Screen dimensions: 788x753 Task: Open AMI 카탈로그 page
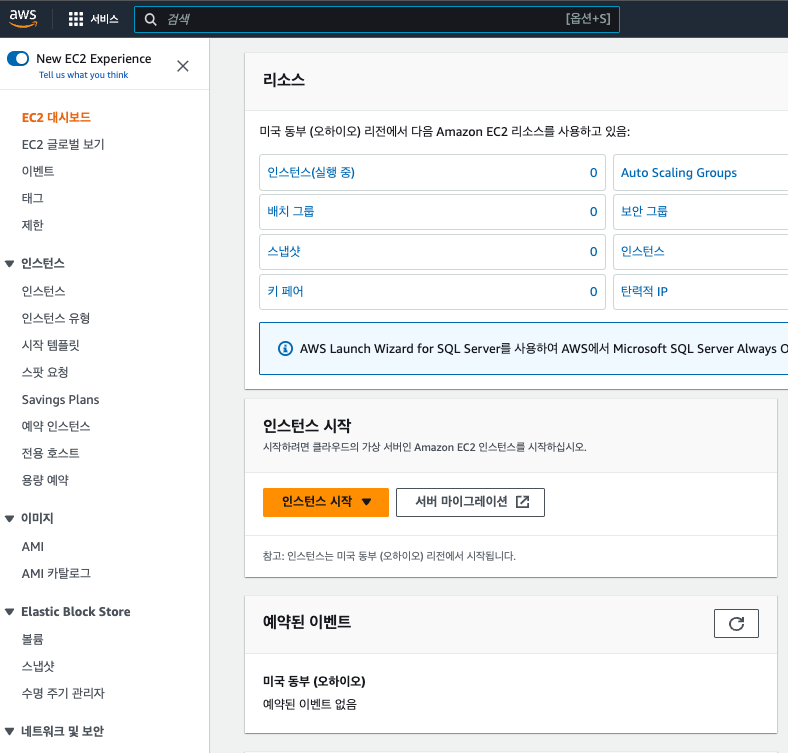56,574
